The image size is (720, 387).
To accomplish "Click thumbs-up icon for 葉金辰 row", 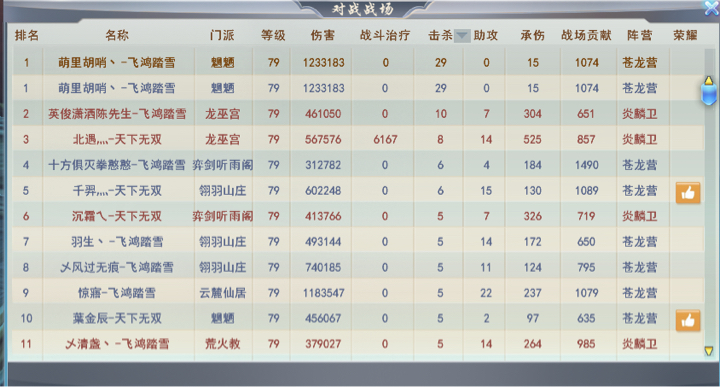I will [x=687, y=320].
